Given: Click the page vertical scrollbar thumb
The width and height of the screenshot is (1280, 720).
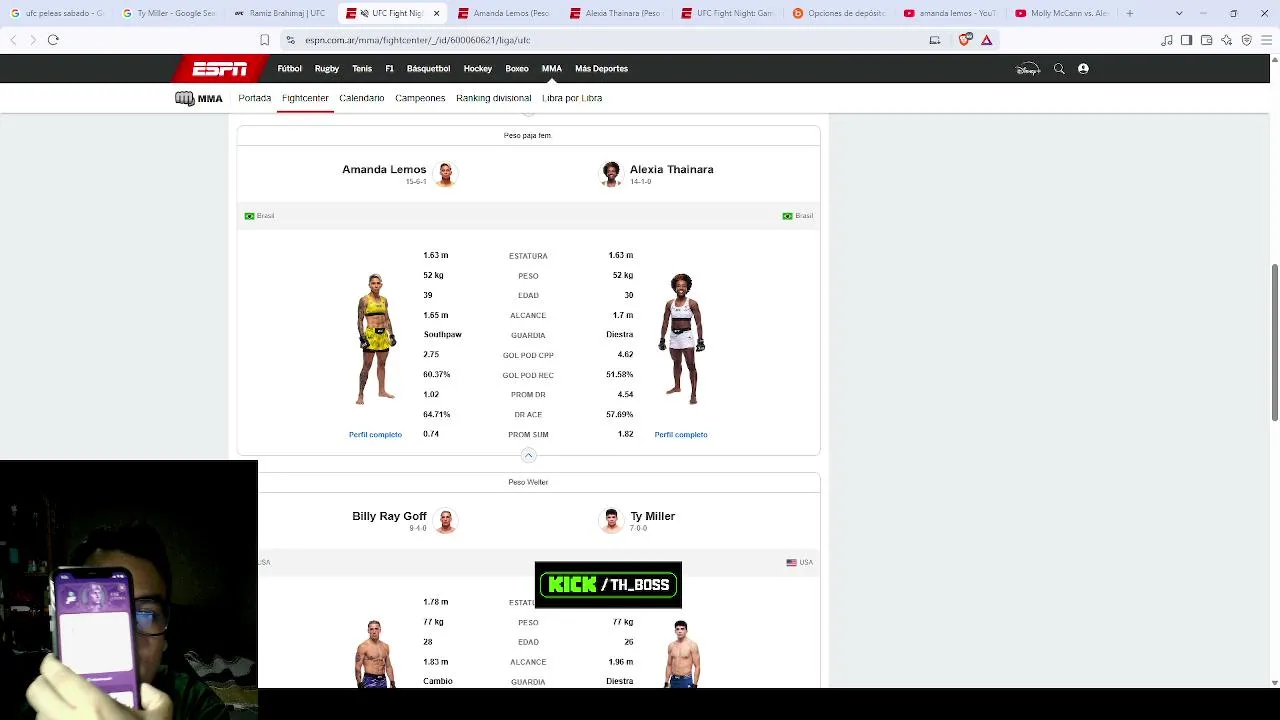Looking at the screenshot, I should tap(1274, 343).
